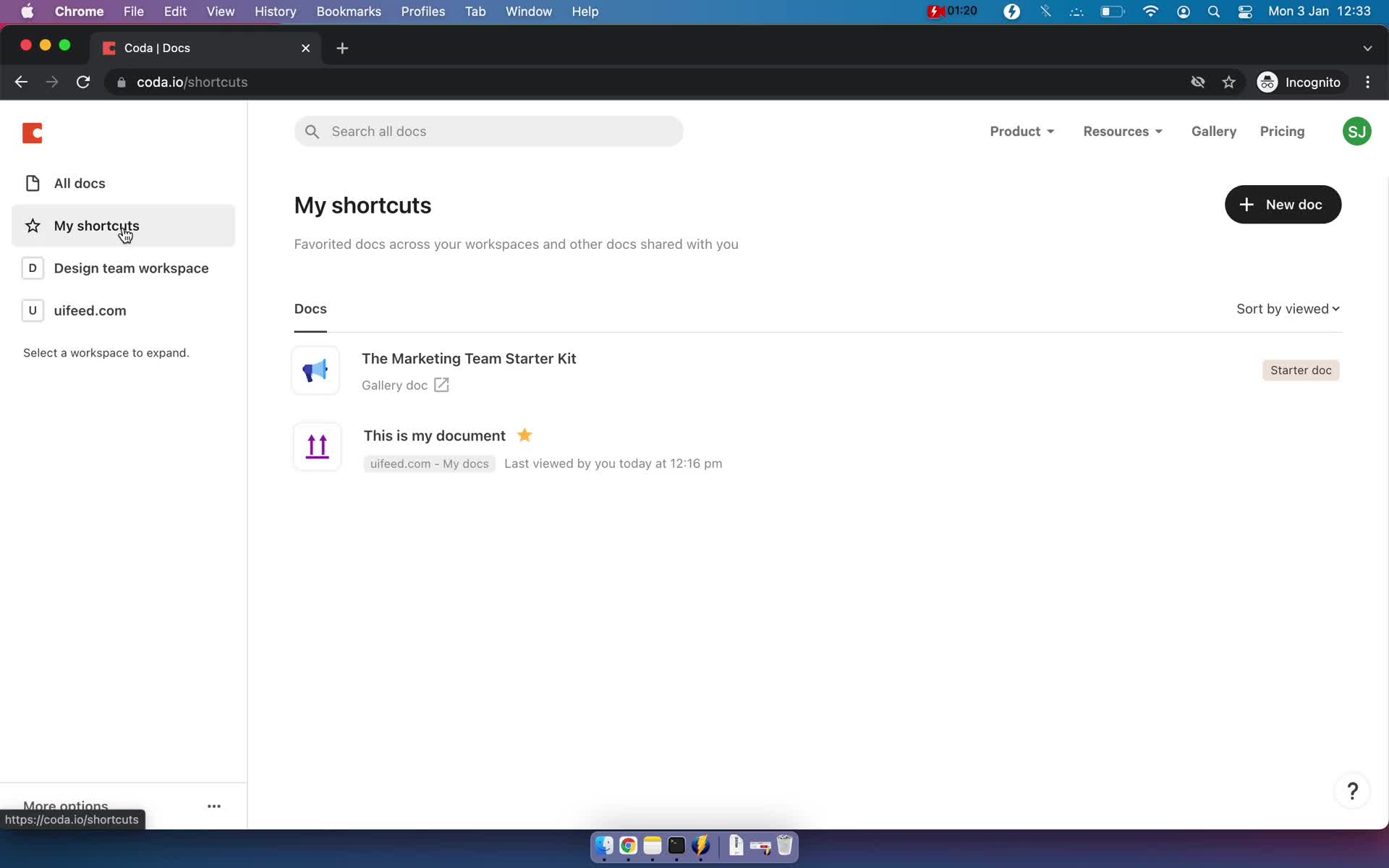Click the U workspace badge icon

tap(33, 311)
